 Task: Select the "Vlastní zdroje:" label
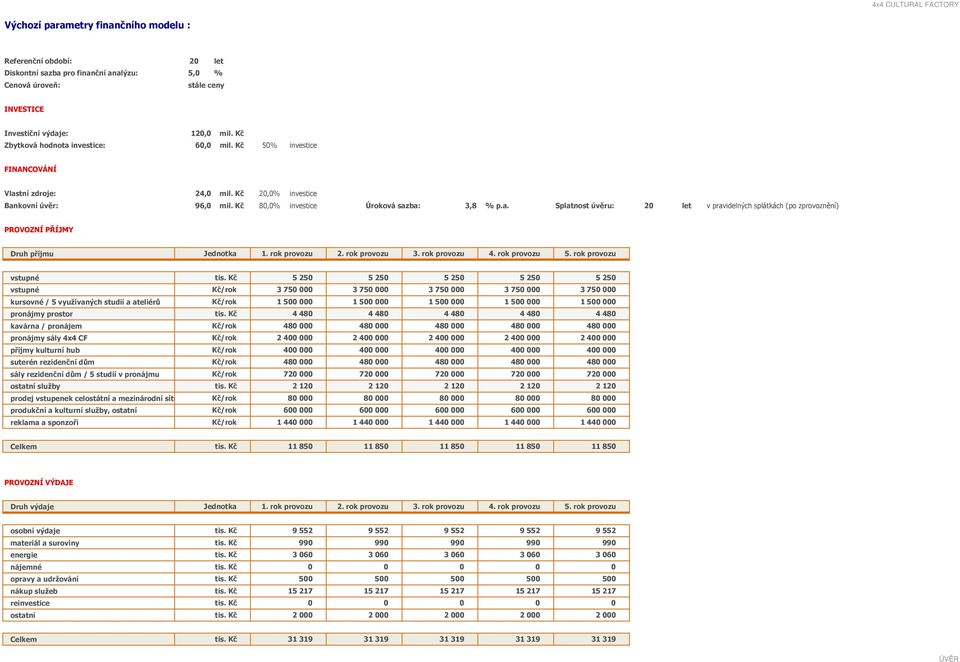pos(30,194)
